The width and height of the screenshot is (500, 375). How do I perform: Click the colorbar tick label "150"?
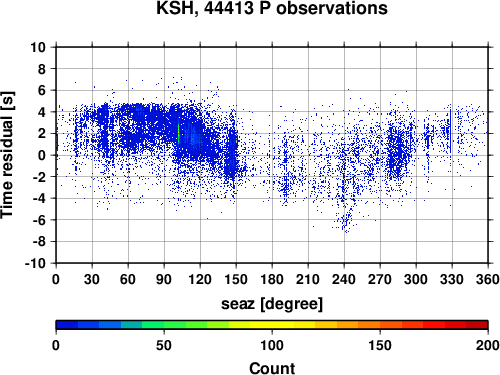coord(380,345)
